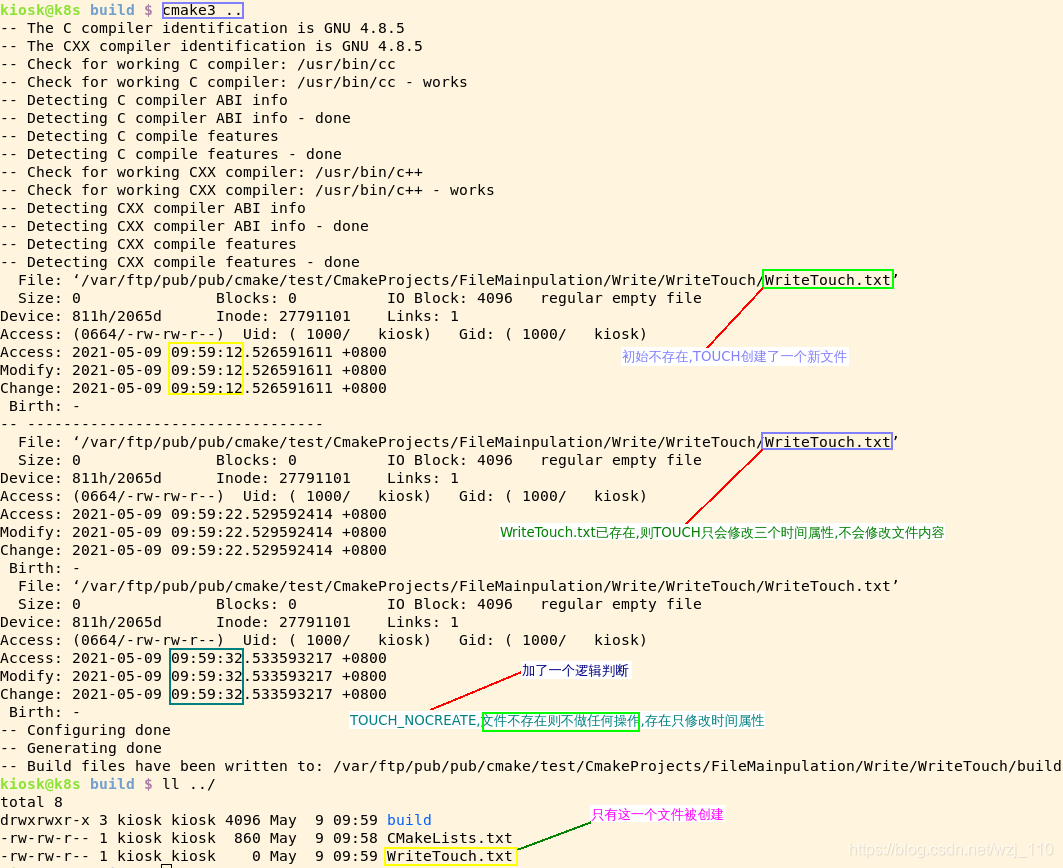Click second purple-boxed WriteTouch.txt filename
This screenshot has height=868, width=1063.
coord(827,441)
